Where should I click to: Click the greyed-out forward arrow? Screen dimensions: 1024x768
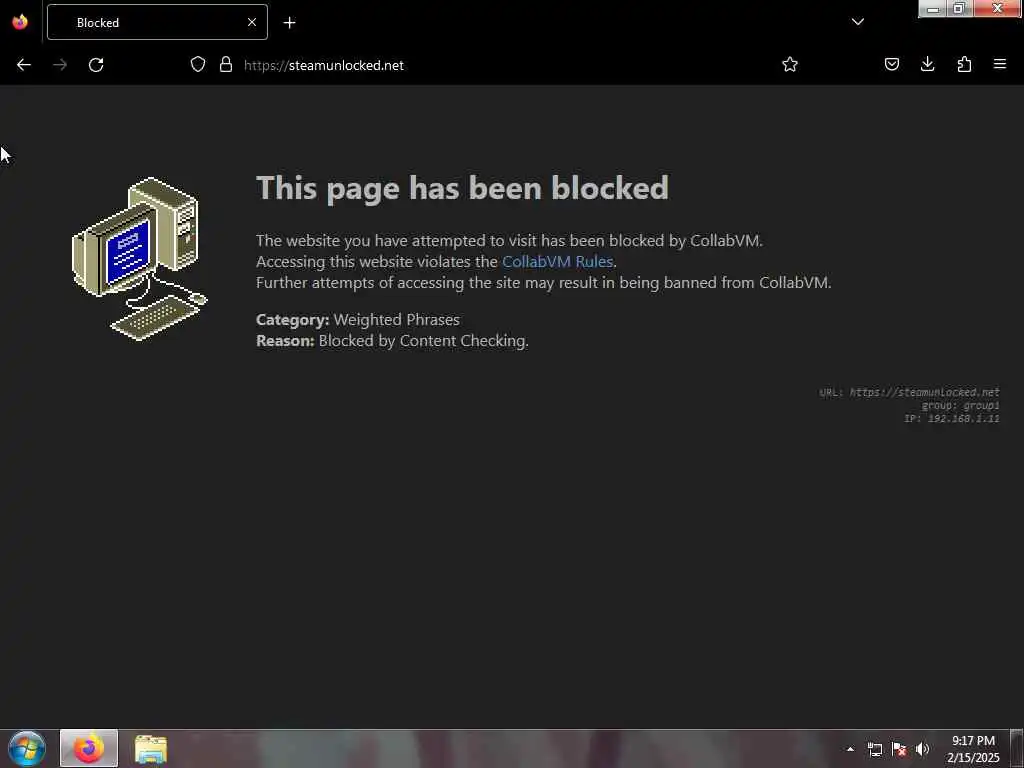tap(59, 65)
